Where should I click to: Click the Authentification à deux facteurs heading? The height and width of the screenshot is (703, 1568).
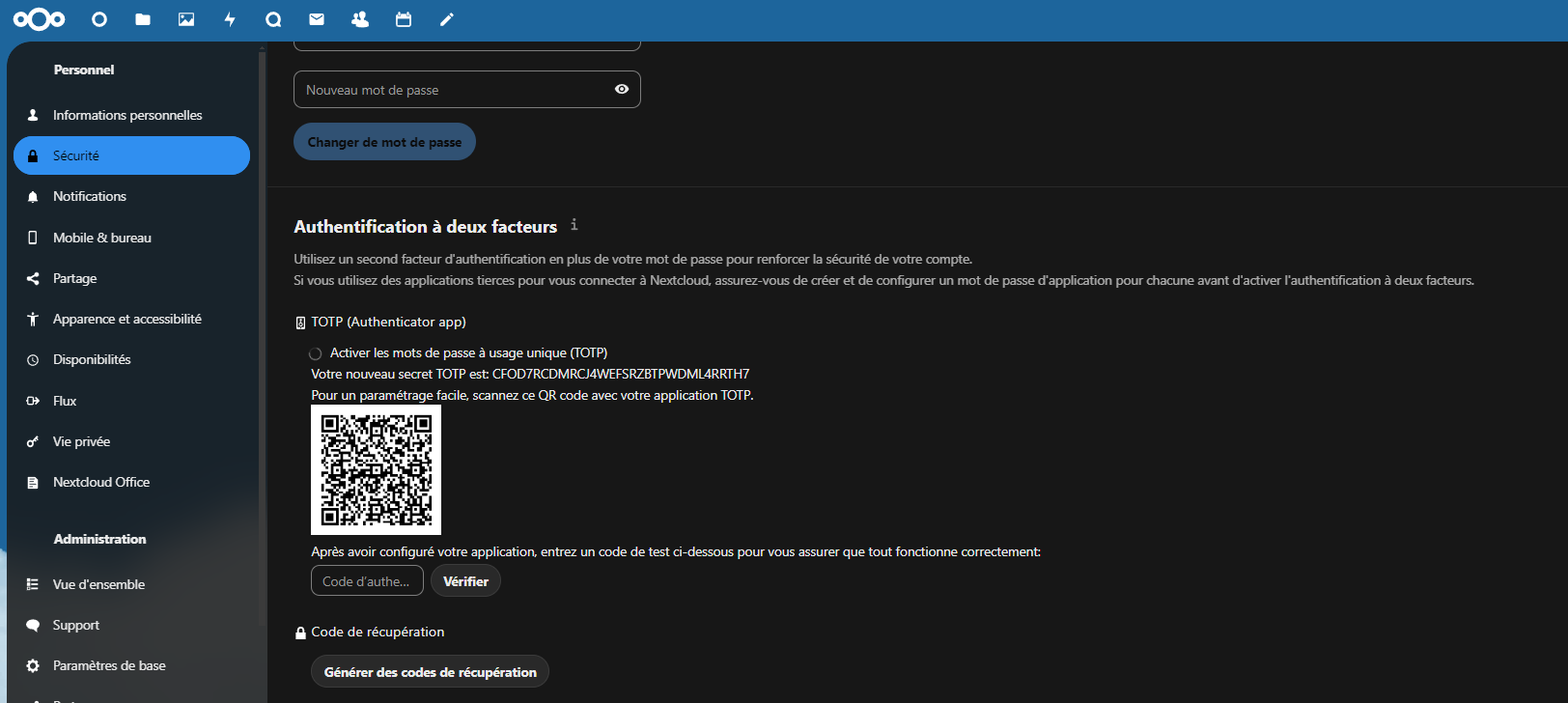click(426, 227)
